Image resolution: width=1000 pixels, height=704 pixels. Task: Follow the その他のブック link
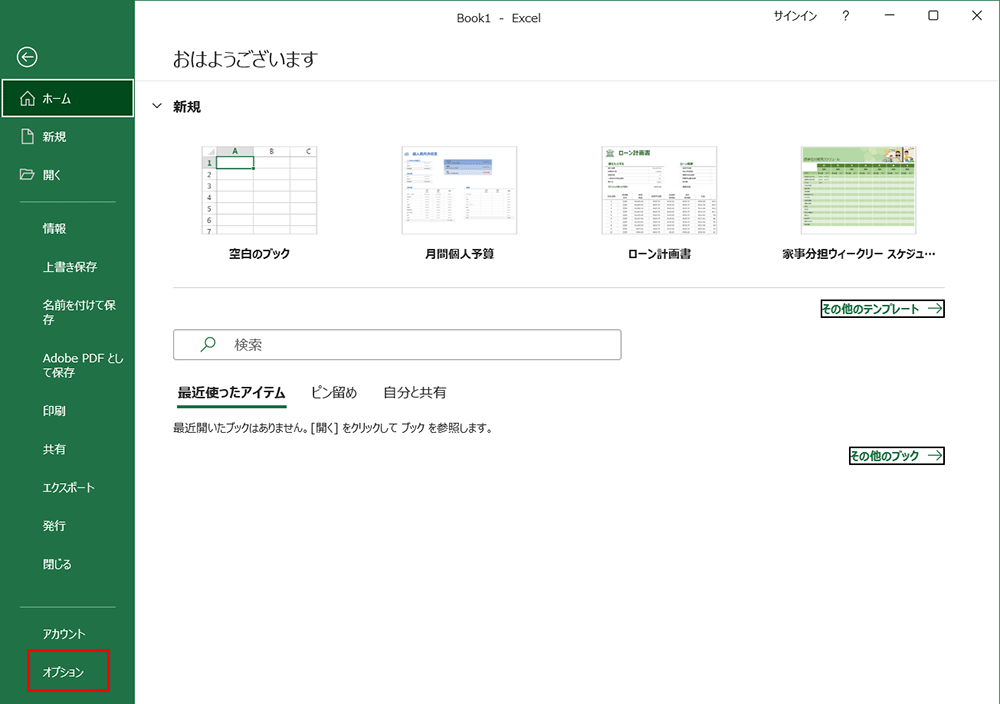coord(896,456)
